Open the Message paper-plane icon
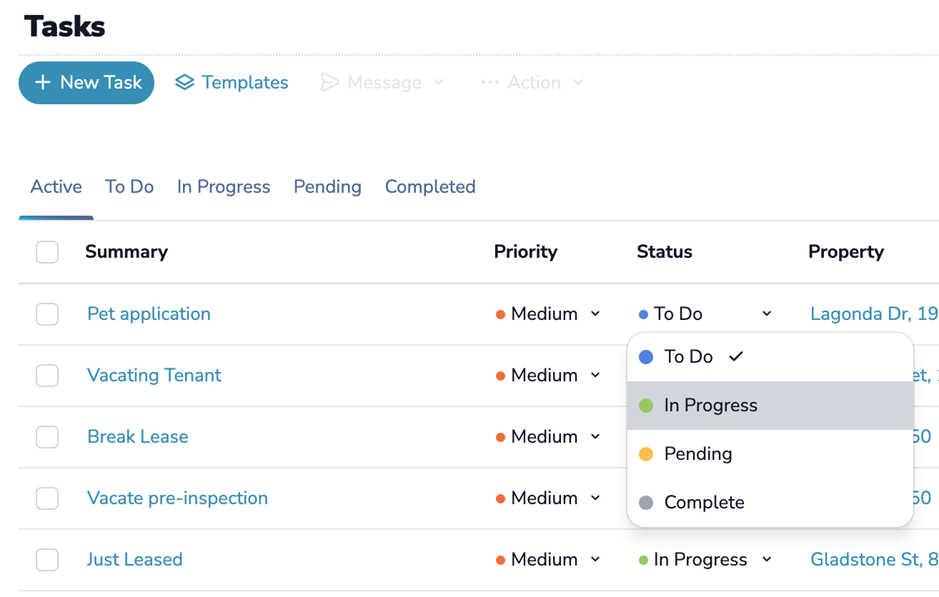939x597 pixels. pos(329,82)
